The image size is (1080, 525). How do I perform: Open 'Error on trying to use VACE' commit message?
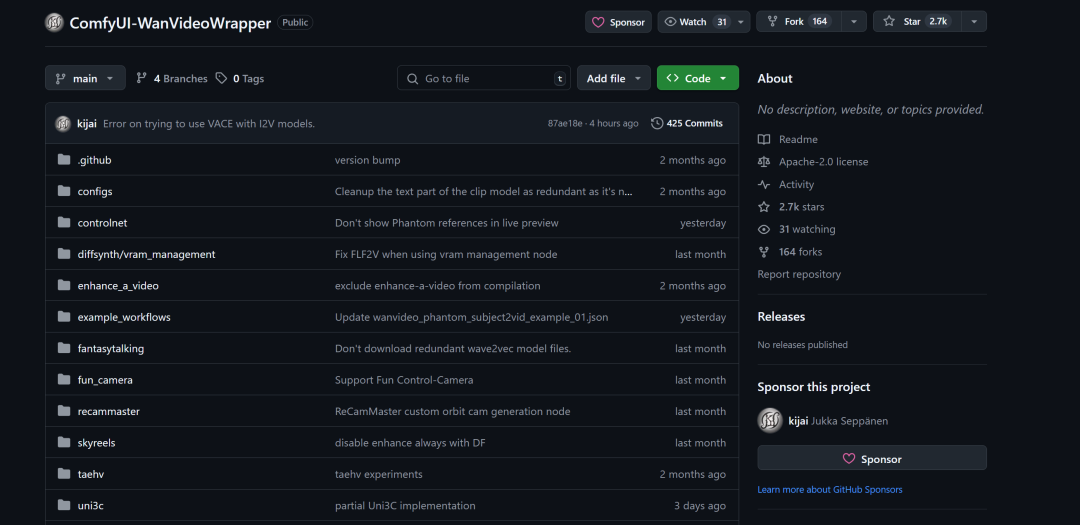click(209, 123)
